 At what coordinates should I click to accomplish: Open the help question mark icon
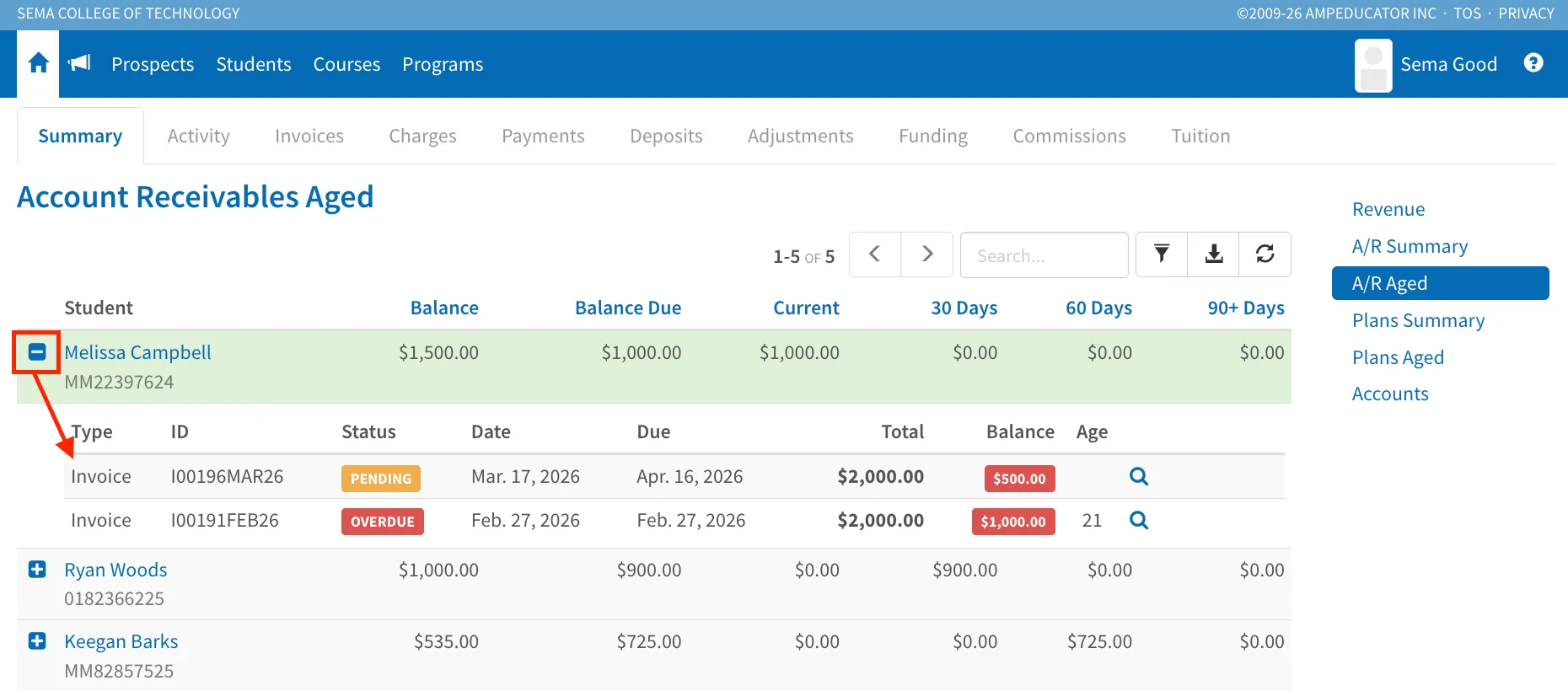(x=1533, y=63)
